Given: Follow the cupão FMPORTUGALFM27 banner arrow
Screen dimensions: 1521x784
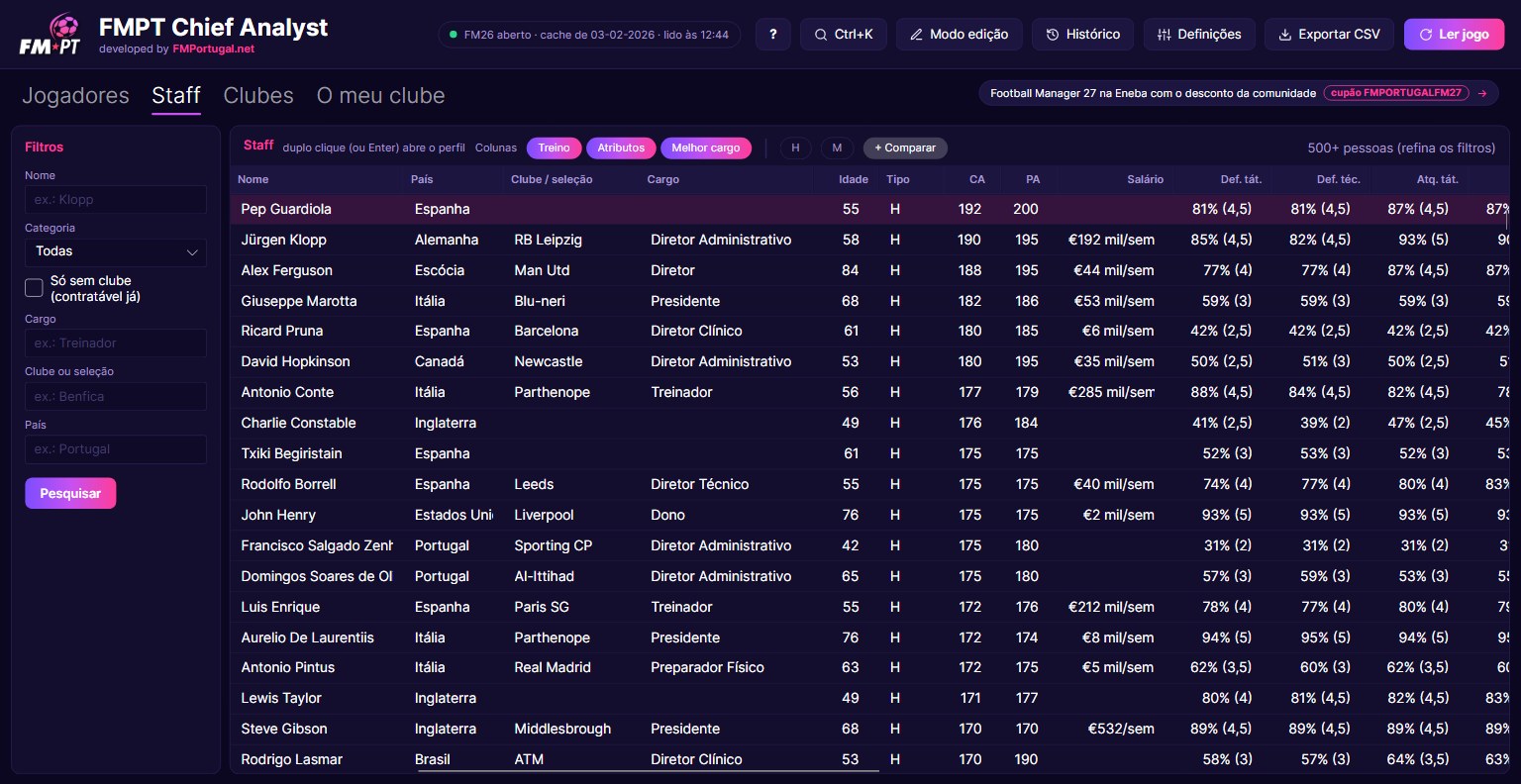Looking at the screenshot, I should coord(1482,93).
